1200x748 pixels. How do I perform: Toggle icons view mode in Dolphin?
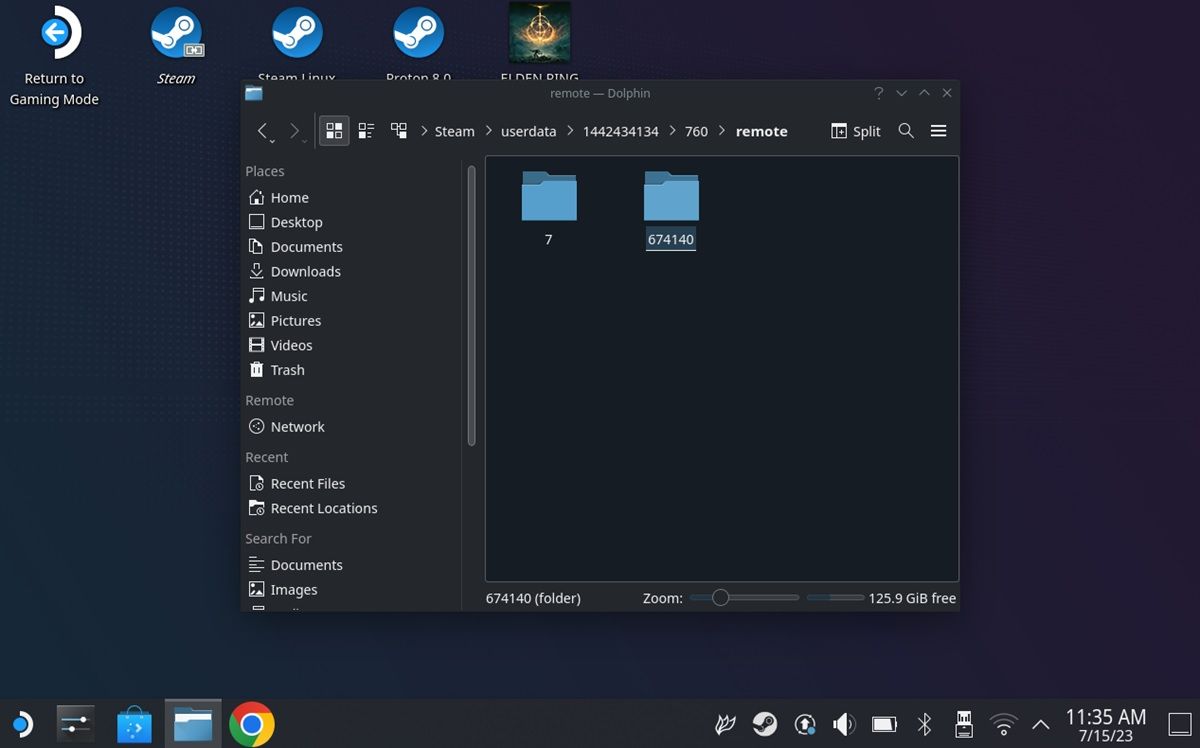[x=334, y=130]
